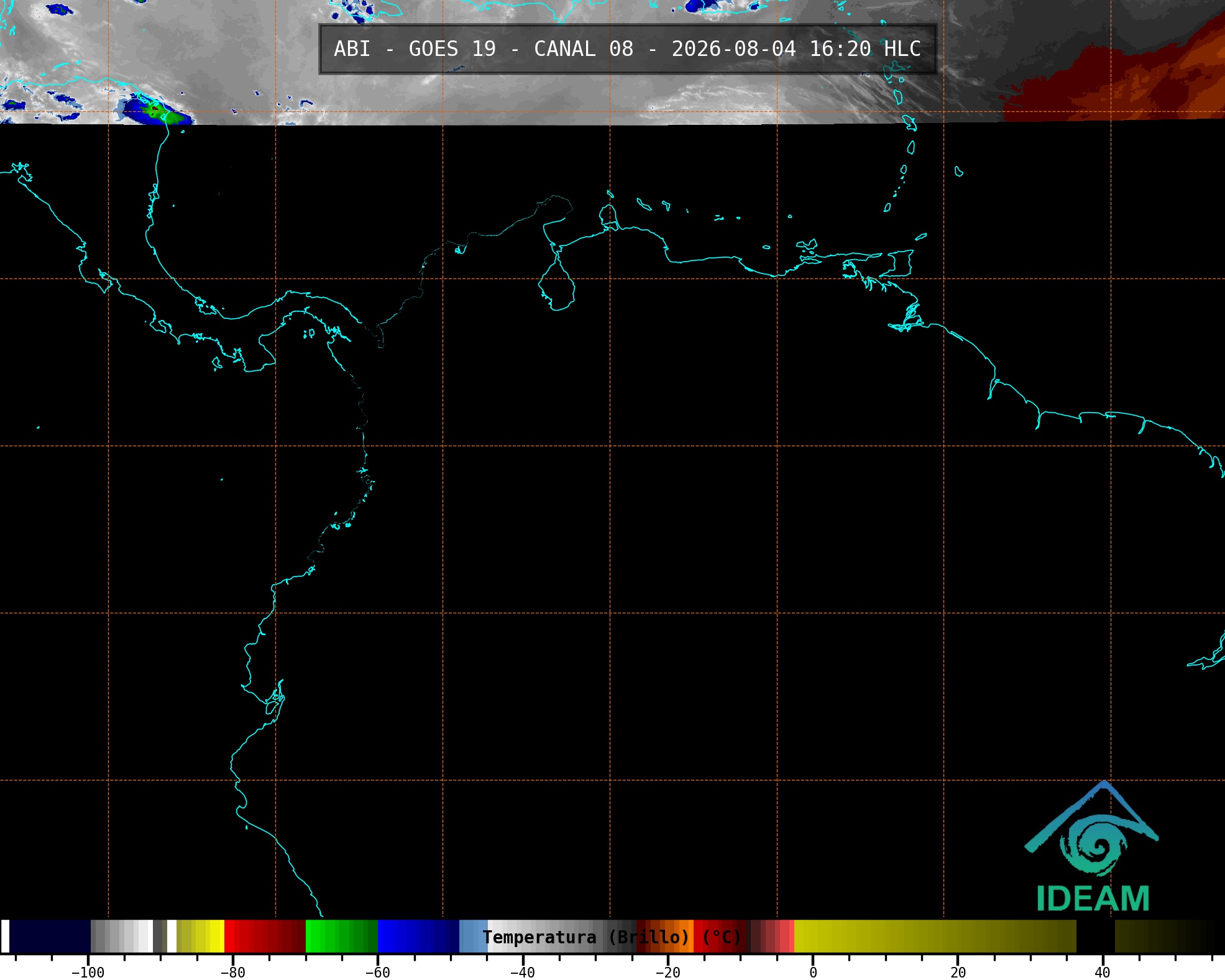Viewport: 1225px width, 980px height.
Task: Click the -80 scale label
Action: click(232, 973)
